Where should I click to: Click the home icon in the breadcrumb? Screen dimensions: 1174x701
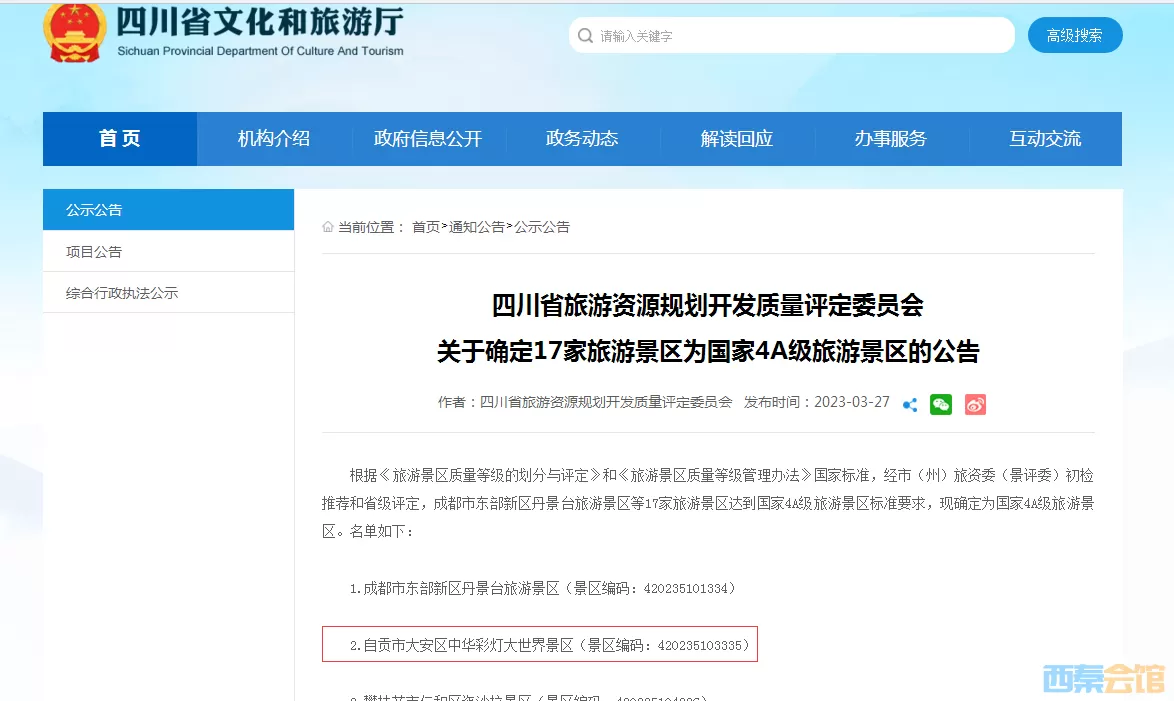[x=327, y=227]
